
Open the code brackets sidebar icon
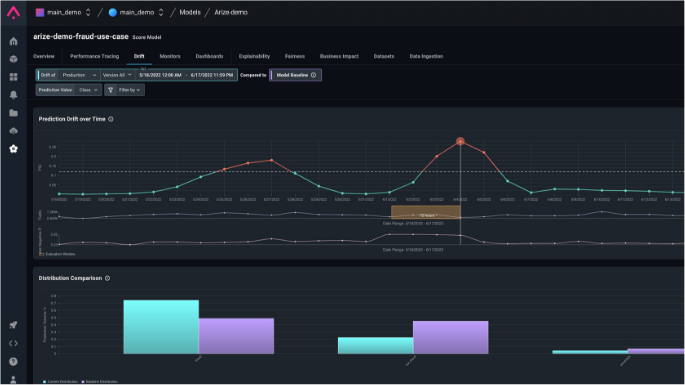(x=14, y=343)
